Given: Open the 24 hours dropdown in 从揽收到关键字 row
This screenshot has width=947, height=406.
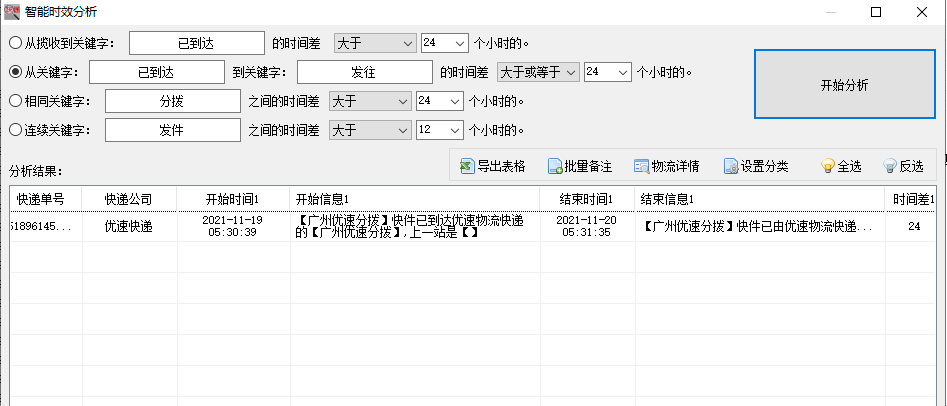Looking at the screenshot, I should click(x=445, y=43).
